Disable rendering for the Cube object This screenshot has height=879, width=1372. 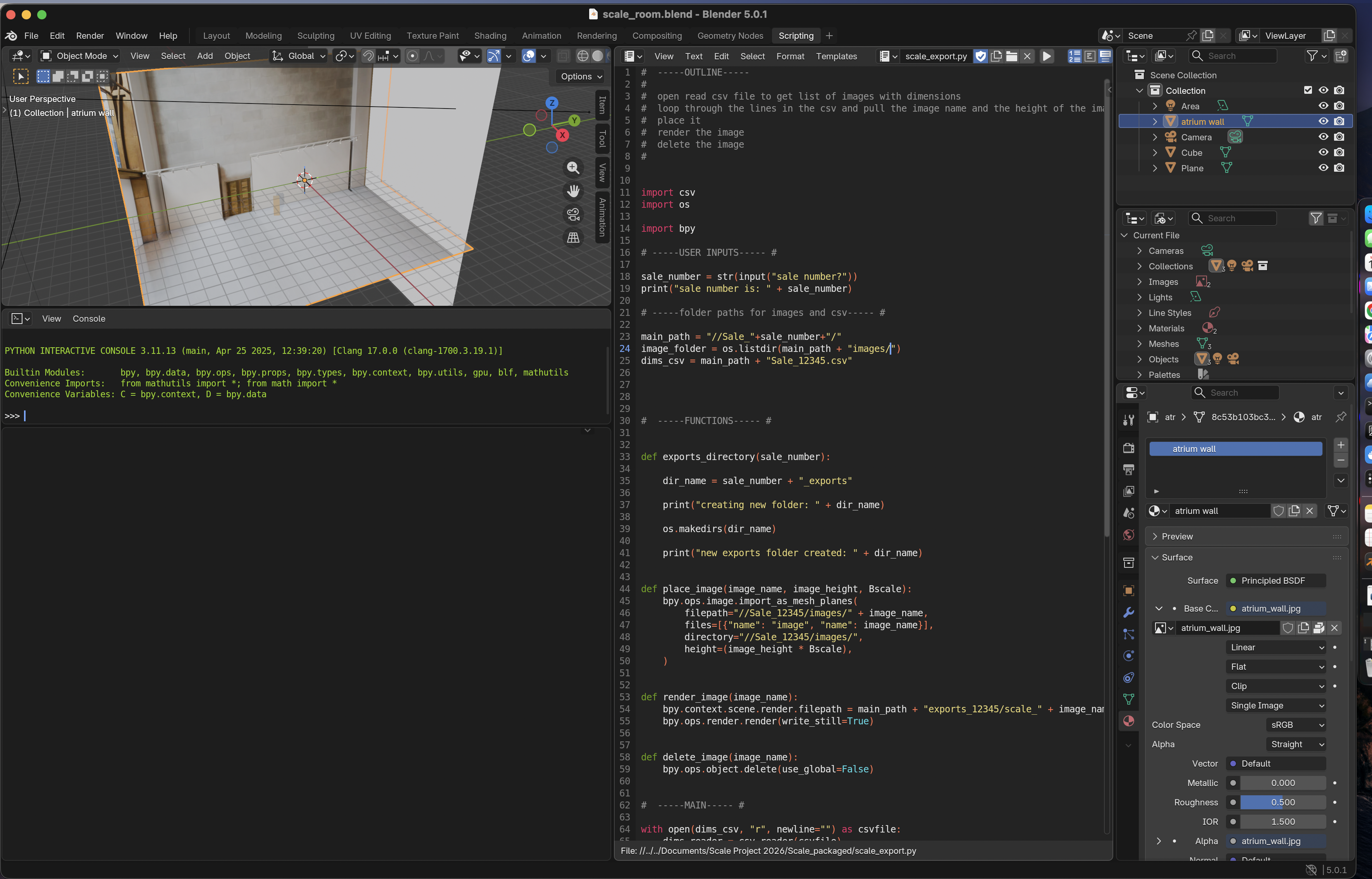point(1339,152)
